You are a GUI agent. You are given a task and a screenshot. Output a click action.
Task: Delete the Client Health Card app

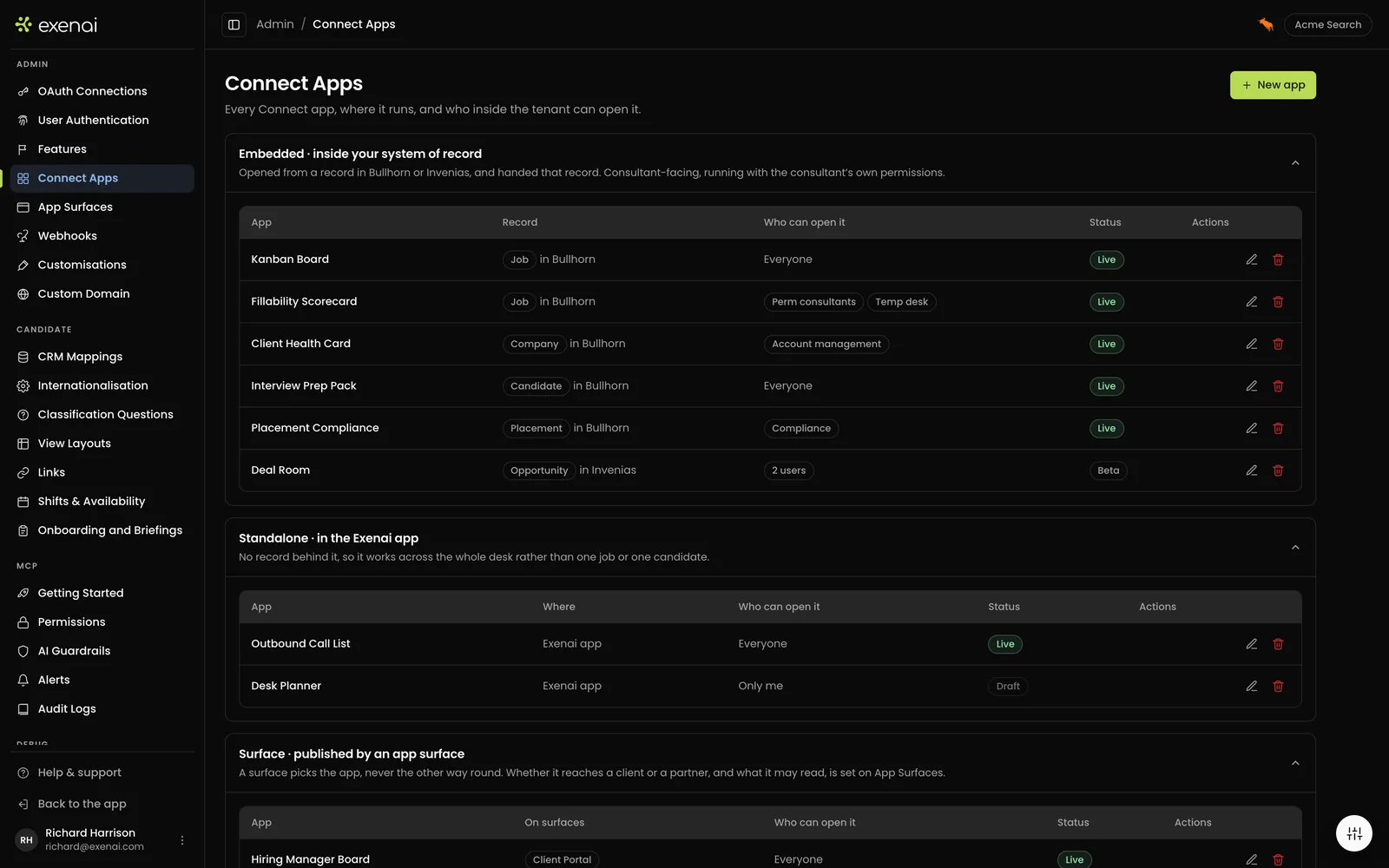tap(1278, 344)
